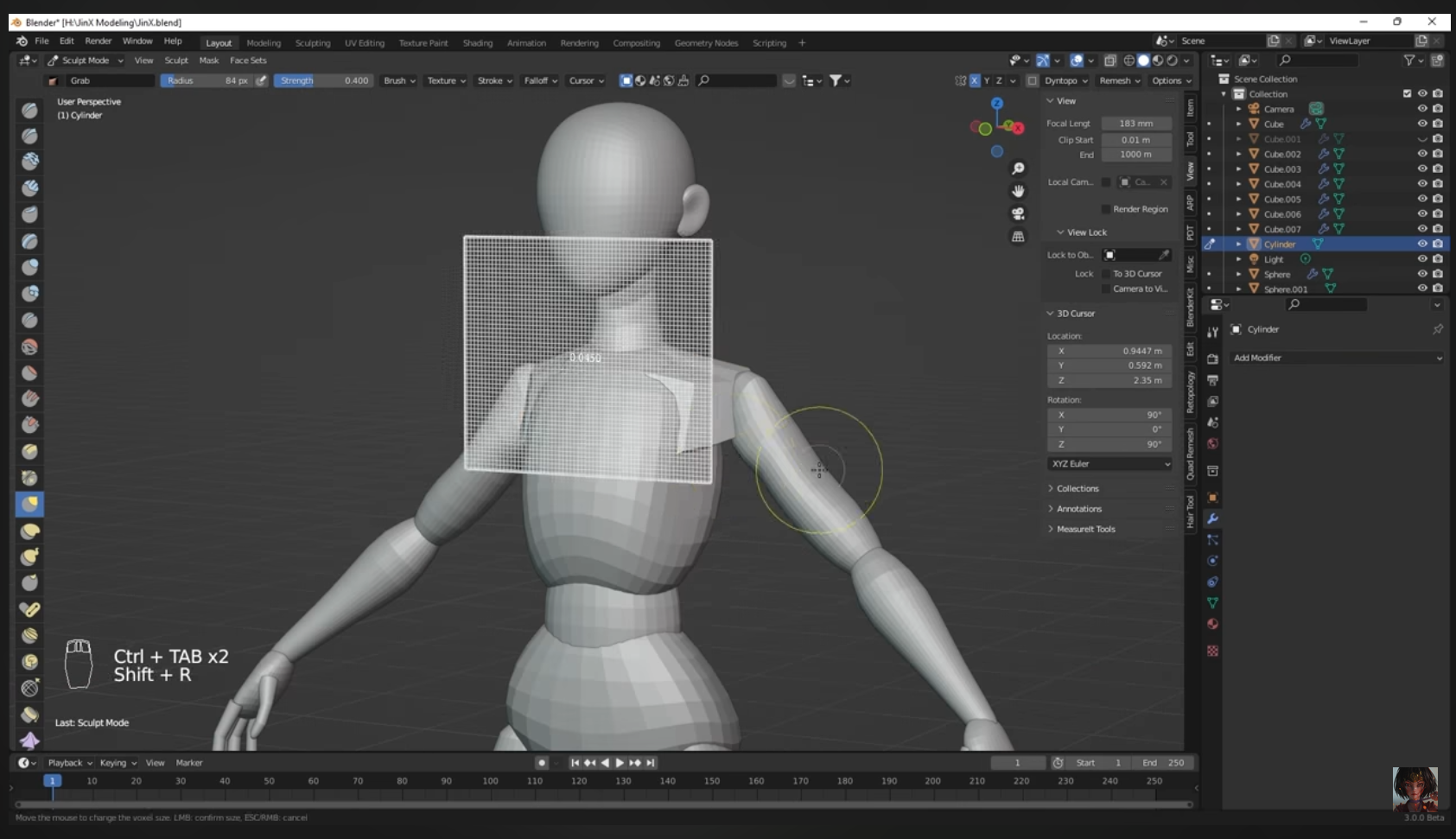This screenshot has height=839, width=1456.
Task: Open the XYZ Euler rotation mode dropdown
Action: pos(1109,464)
